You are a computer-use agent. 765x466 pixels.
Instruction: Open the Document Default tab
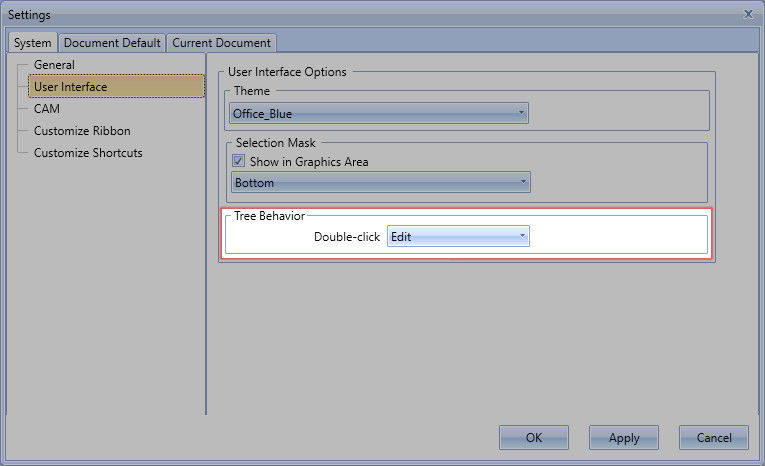111,43
